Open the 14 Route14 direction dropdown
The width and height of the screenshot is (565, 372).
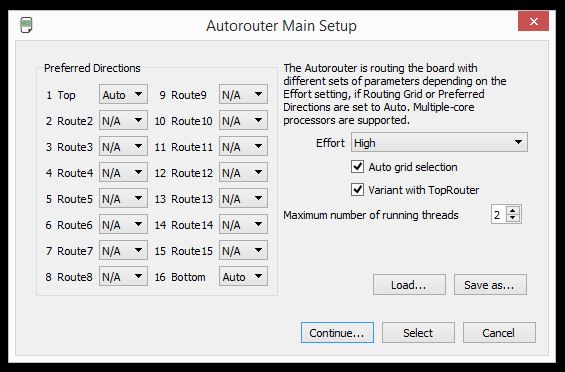click(243, 224)
